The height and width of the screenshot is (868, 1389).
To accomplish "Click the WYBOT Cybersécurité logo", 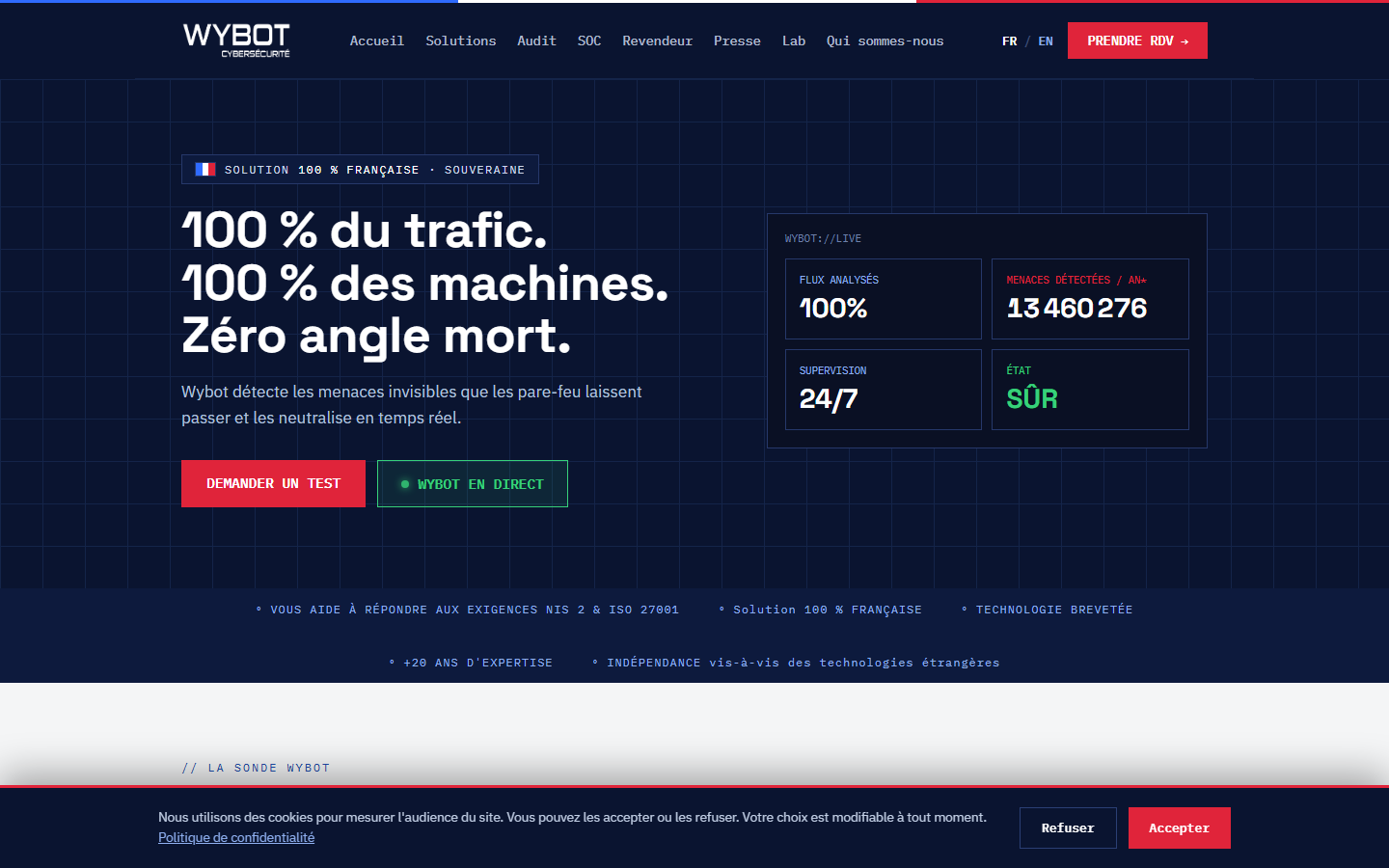I will 236,41.
